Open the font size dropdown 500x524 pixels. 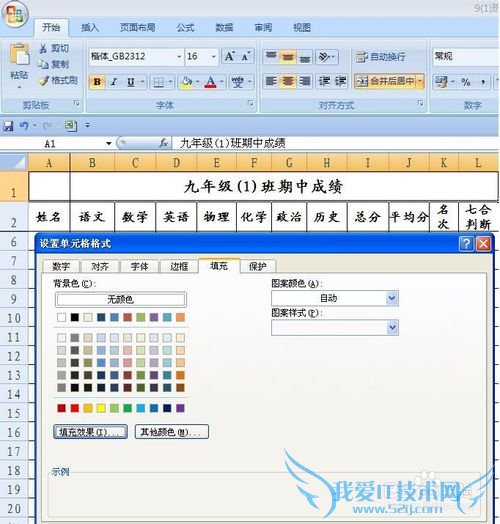(x=213, y=56)
